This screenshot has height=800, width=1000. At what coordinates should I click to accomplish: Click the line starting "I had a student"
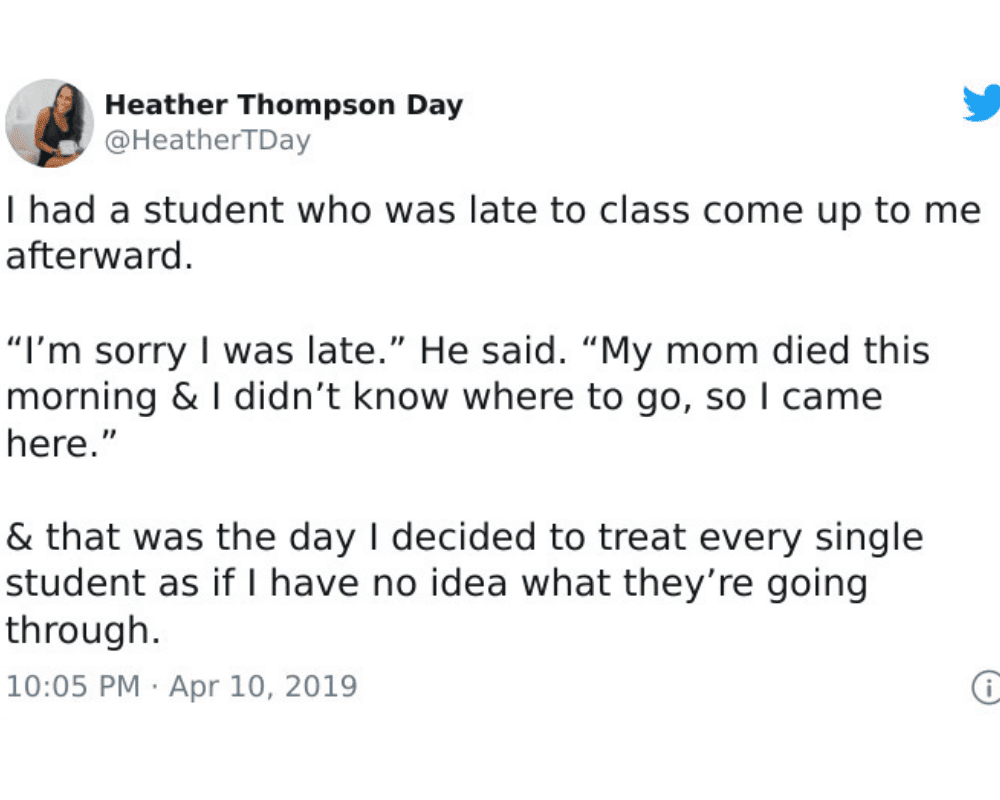(492, 211)
